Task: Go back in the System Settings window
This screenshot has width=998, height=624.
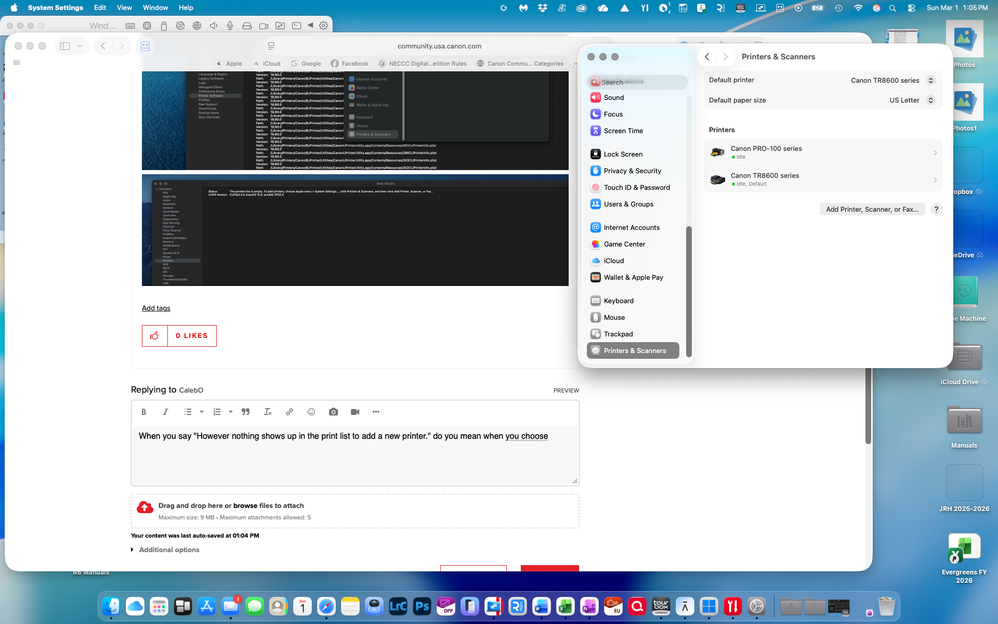Action: point(707,57)
